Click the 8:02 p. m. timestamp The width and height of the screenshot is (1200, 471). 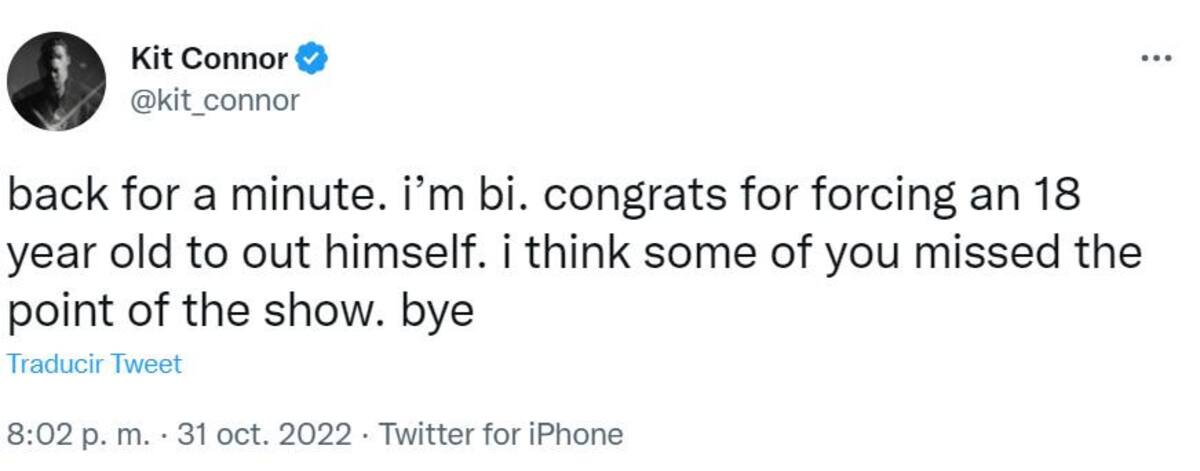pos(78,435)
